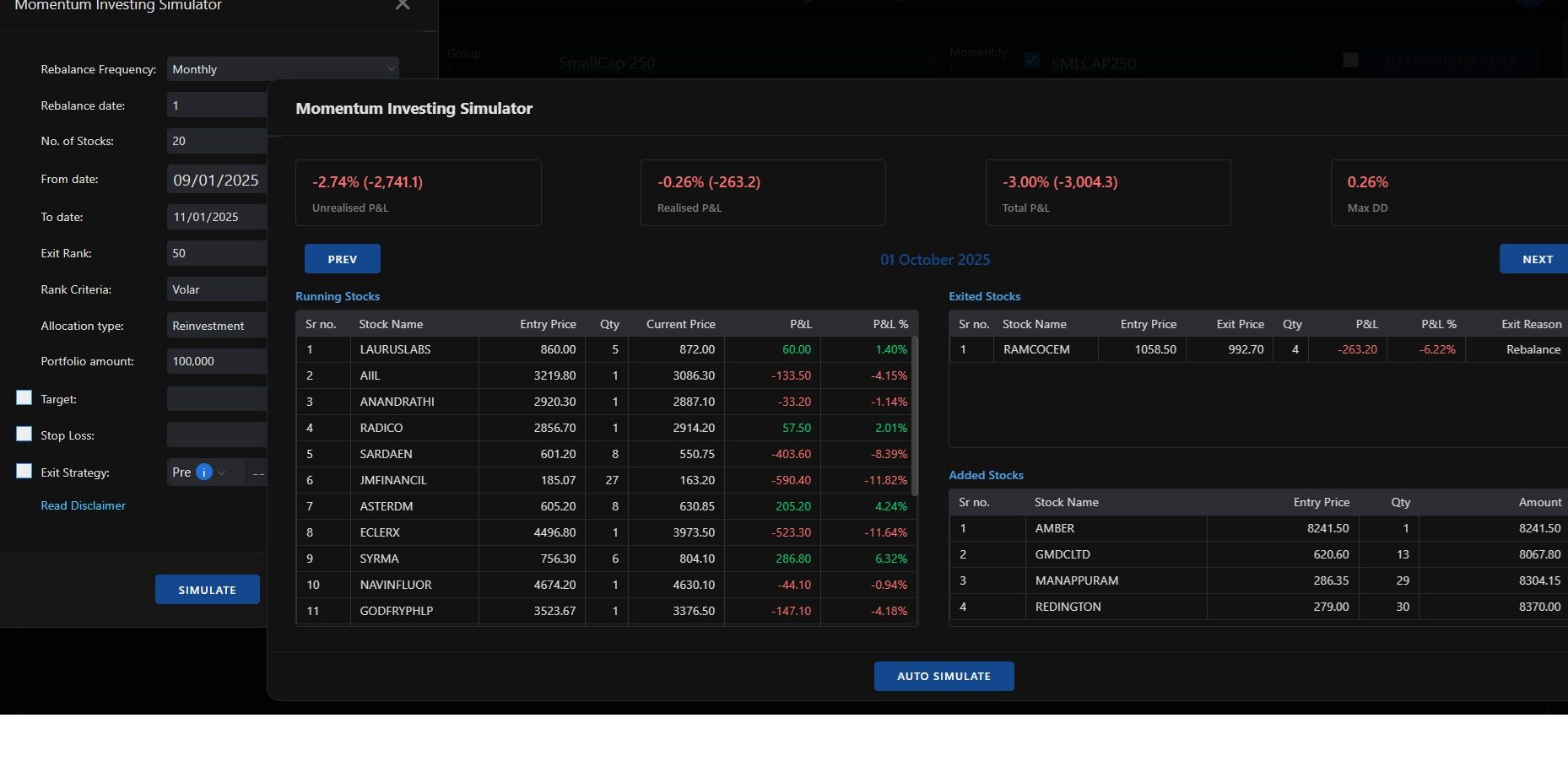Open the Rebalance Frequency dropdown
This screenshot has width=1568, height=772.
(x=282, y=69)
